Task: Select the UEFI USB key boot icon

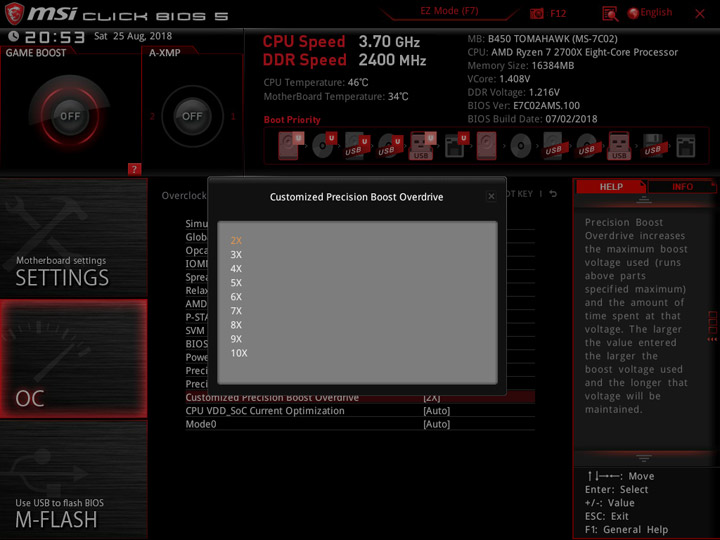Action: 422,146
